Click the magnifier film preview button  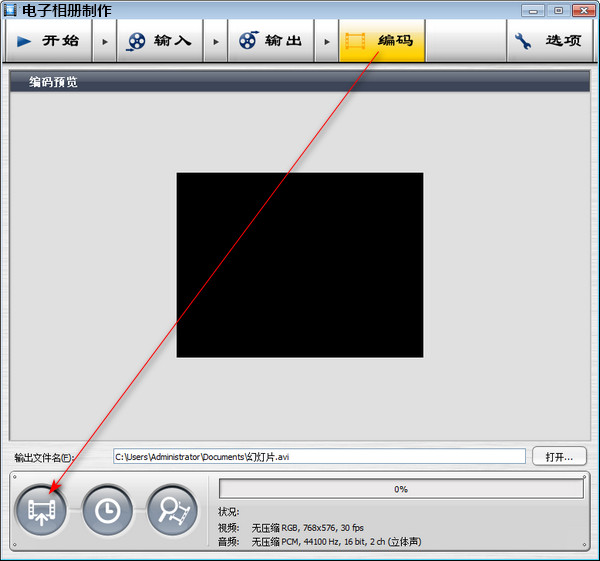[x=173, y=510]
